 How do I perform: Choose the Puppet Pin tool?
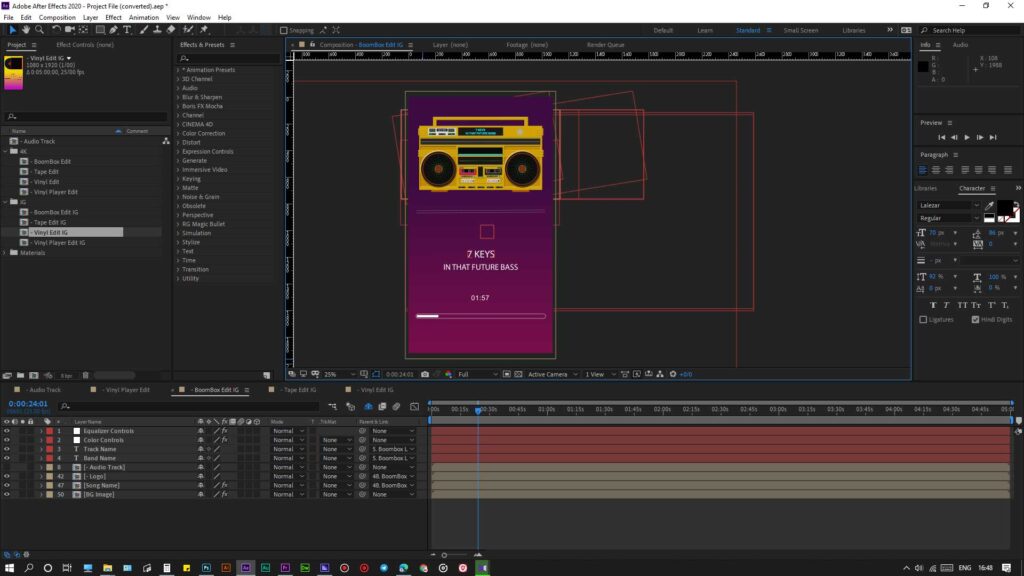tap(203, 30)
